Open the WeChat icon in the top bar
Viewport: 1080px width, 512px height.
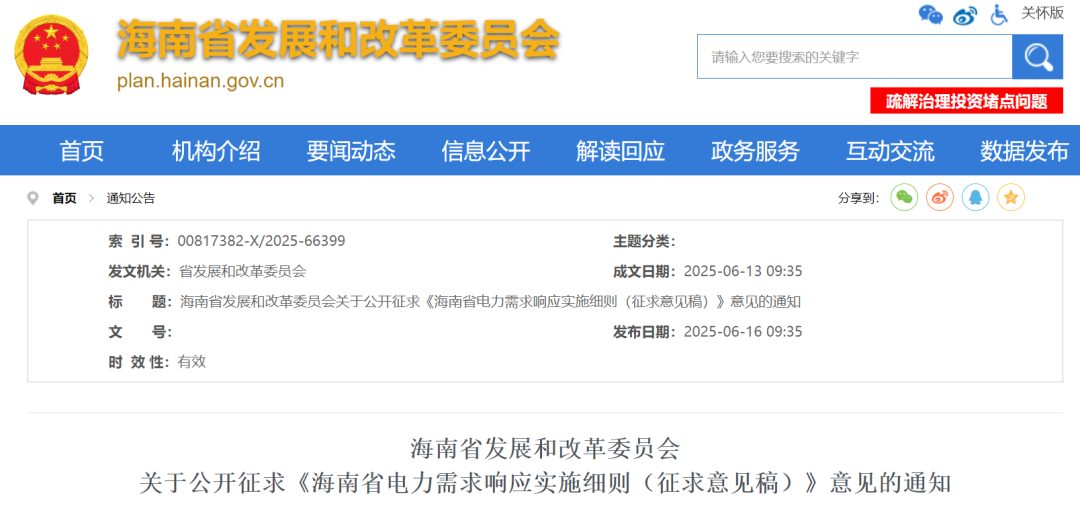pyautogui.click(x=931, y=14)
